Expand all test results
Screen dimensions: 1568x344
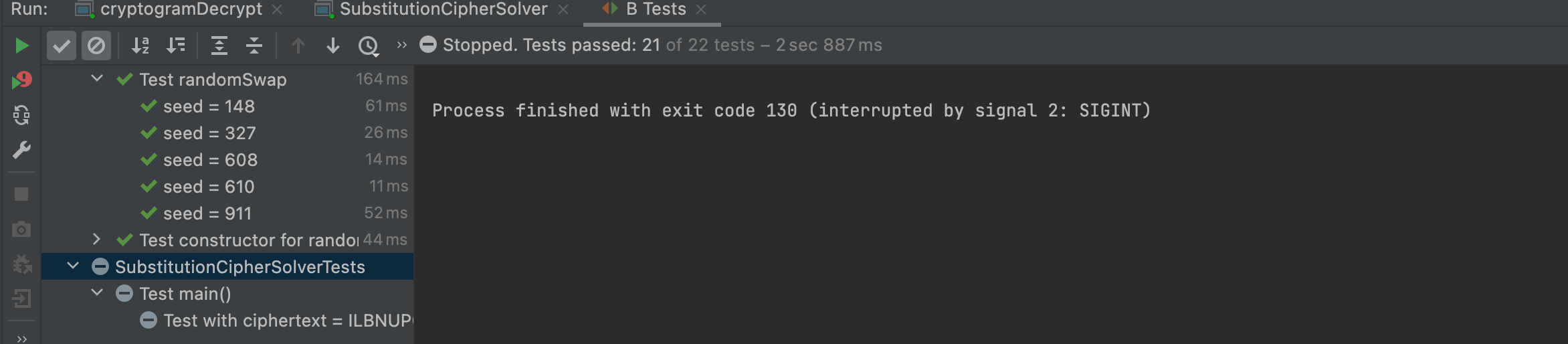pos(219,46)
